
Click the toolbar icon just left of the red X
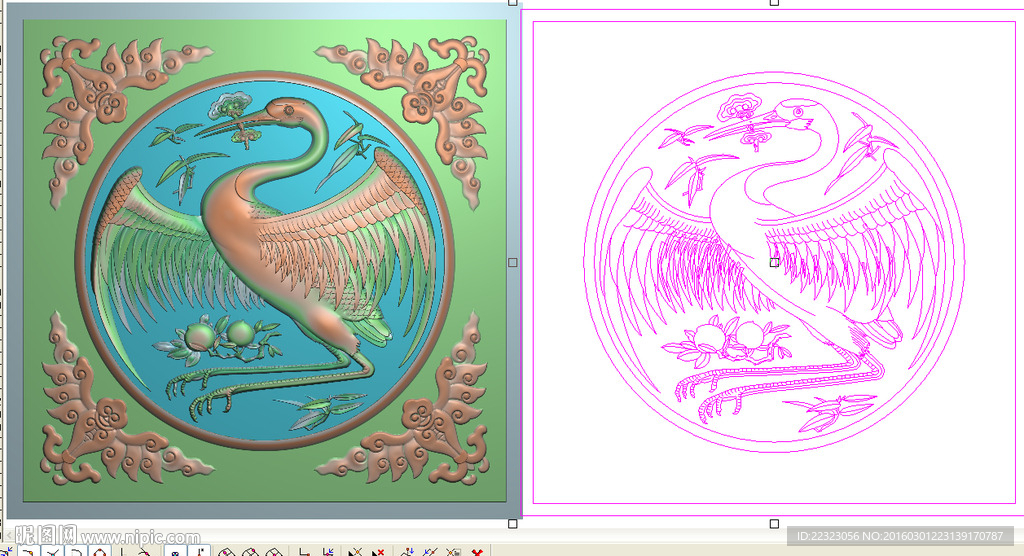coord(453,552)
